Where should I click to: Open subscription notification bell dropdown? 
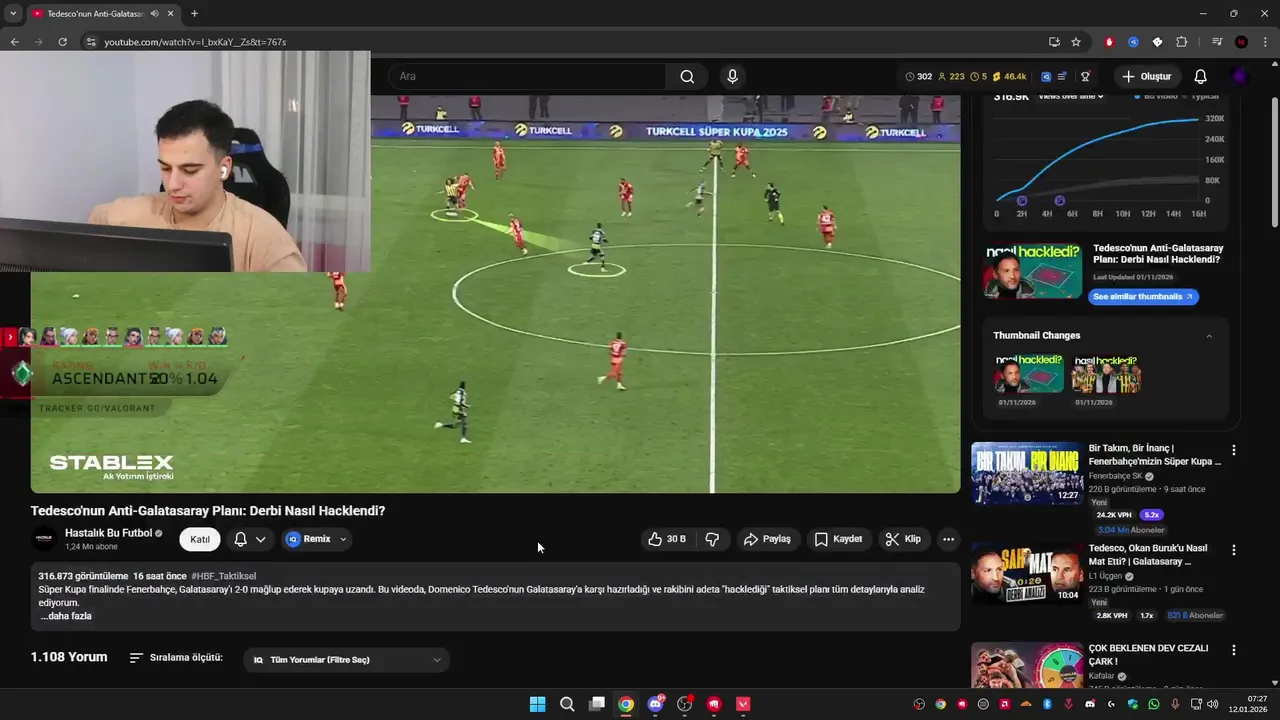250,539
